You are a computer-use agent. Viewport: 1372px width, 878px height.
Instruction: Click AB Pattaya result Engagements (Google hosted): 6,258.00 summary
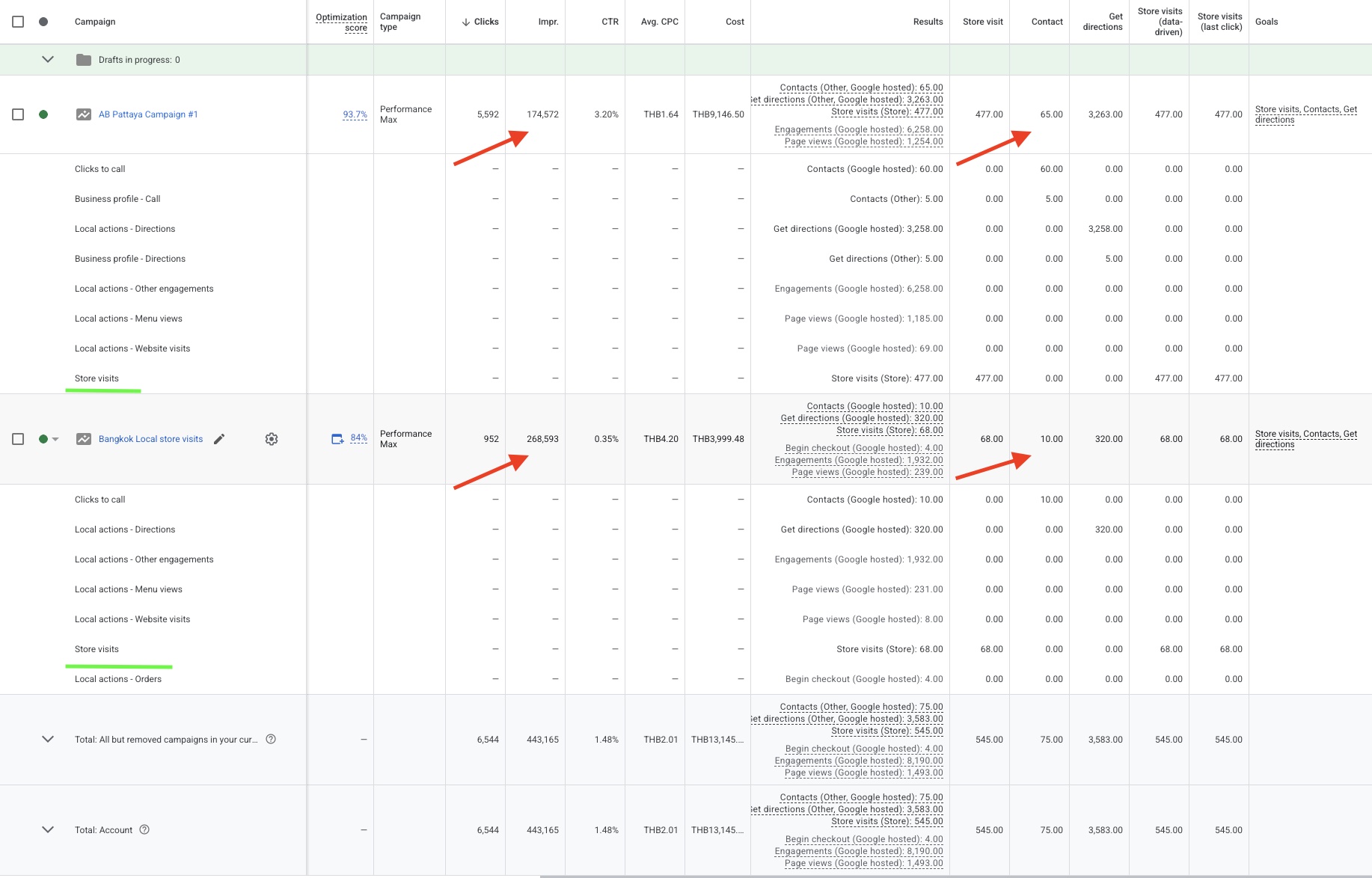pyautogui.click(x=859, y=129)
